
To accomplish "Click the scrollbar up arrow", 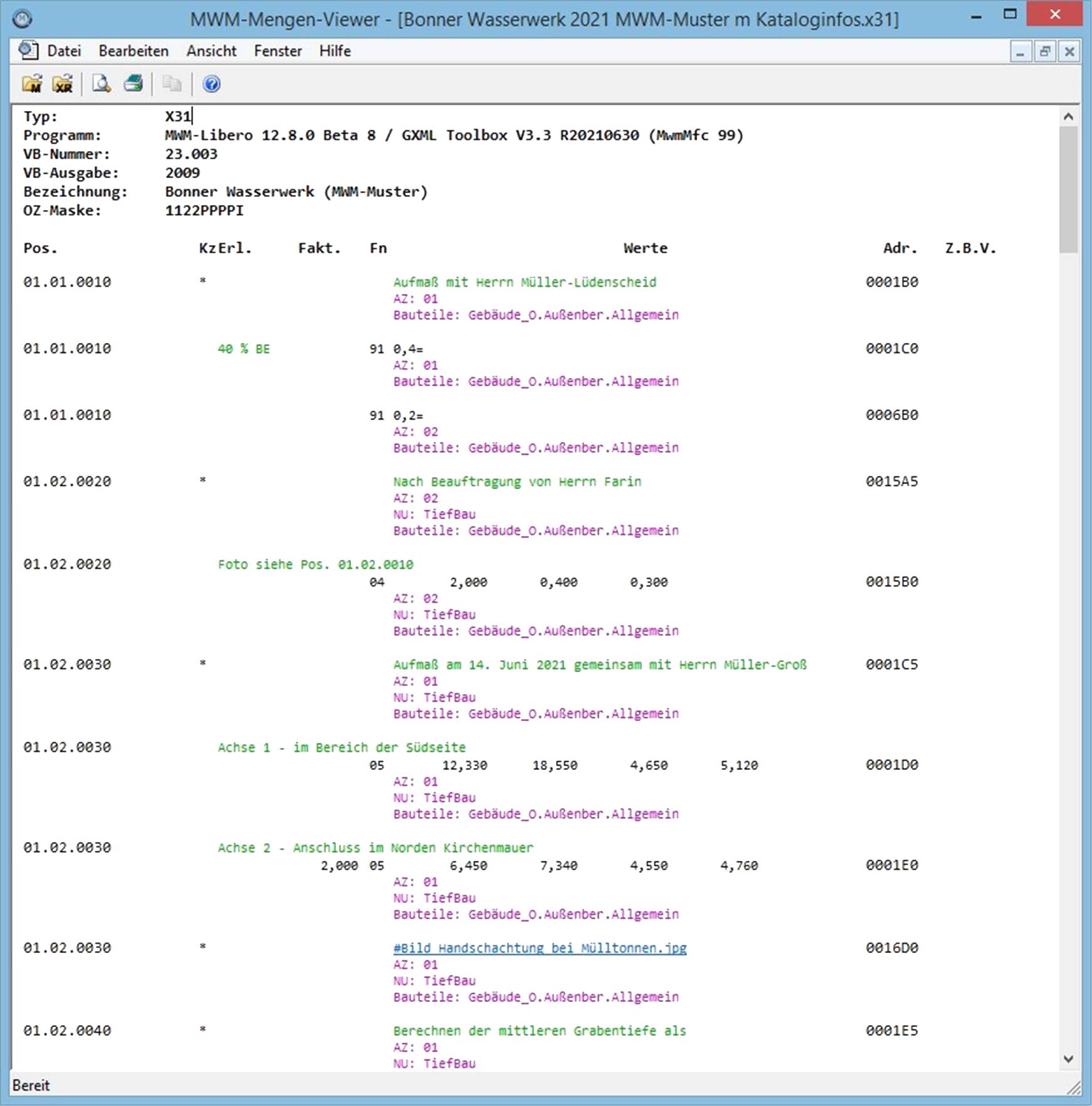I will click(1069, 117).
